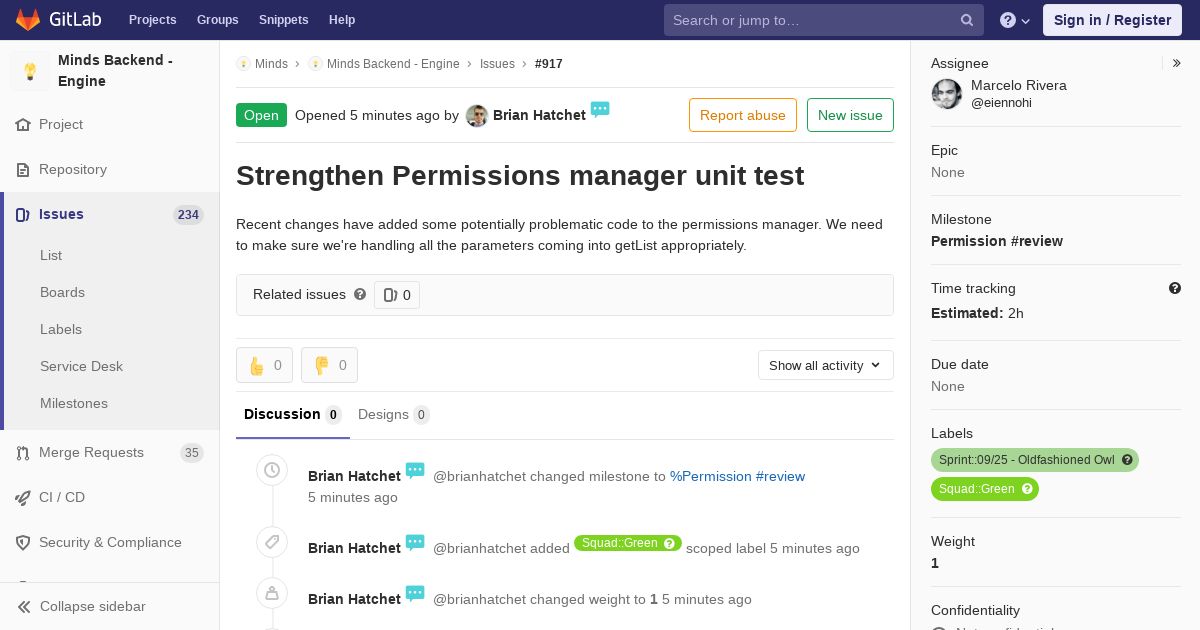Open Security & Compliance shield item
1200x630 pixels.
click(x=110, y=542)
